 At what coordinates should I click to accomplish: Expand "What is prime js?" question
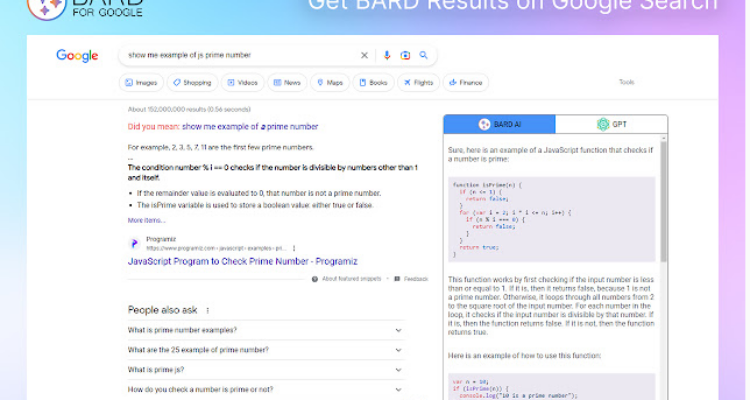398,370
